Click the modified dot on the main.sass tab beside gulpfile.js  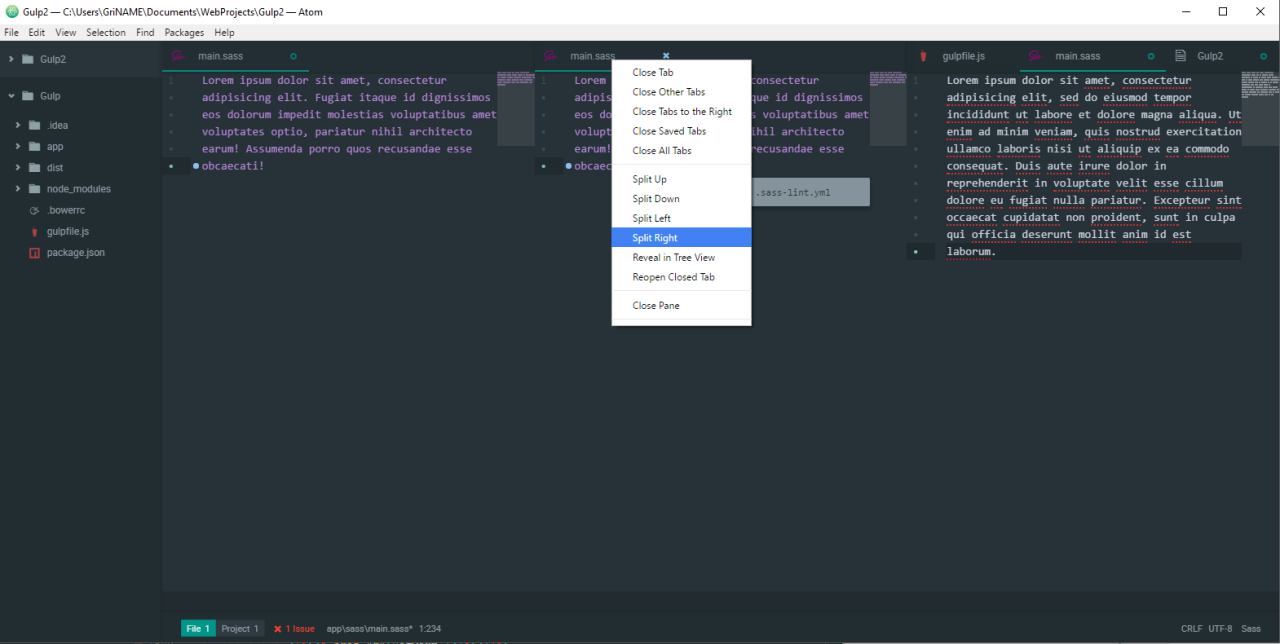1151,56
